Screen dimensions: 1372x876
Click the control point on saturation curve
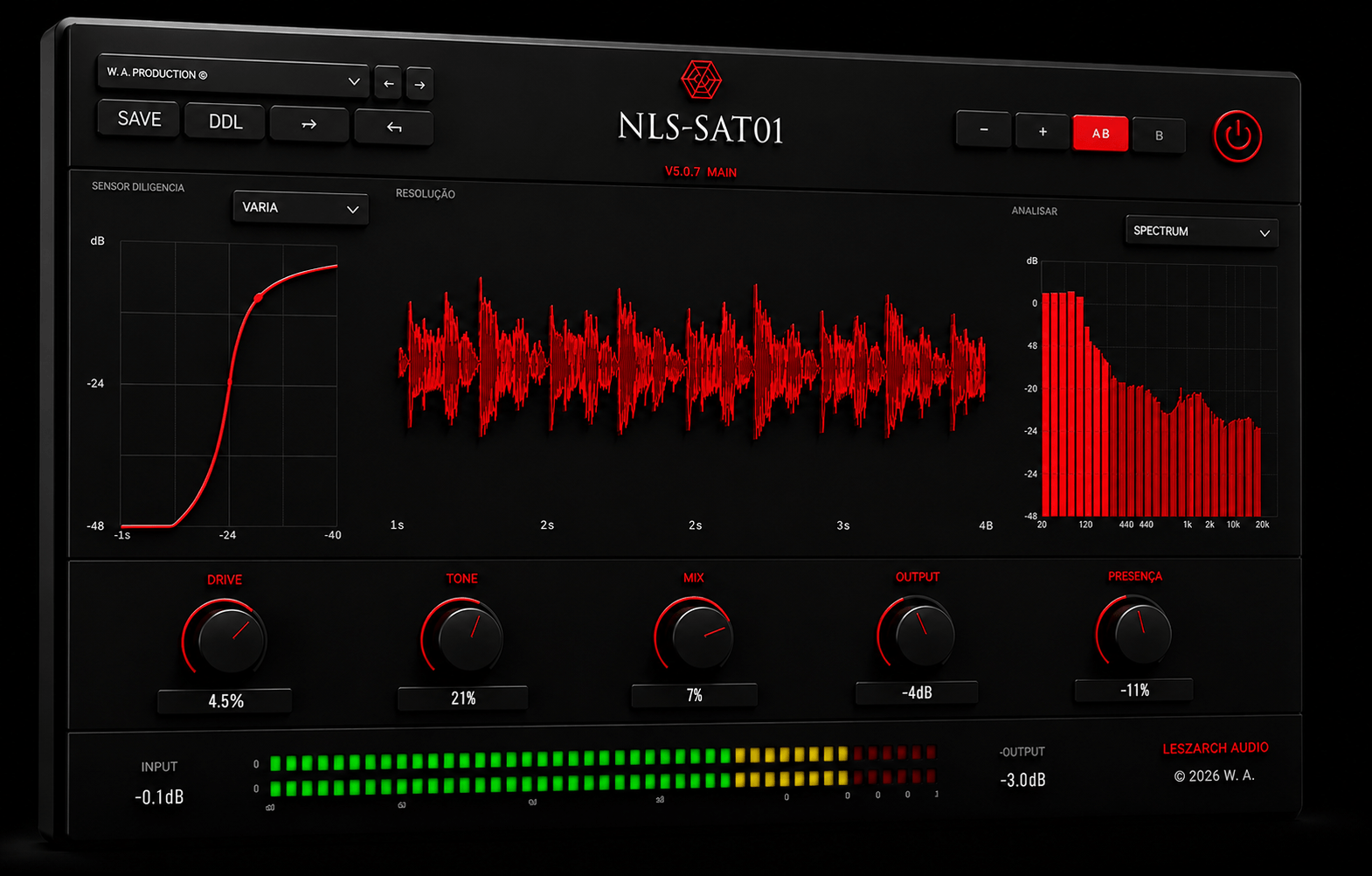[x=258, y=298]
